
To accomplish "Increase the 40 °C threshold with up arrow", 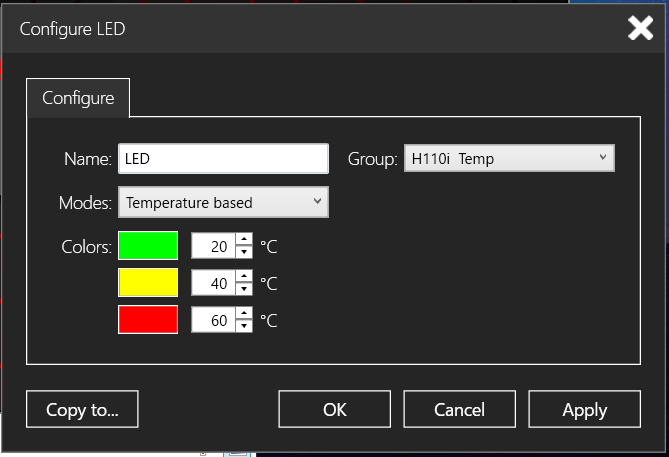I will pyautogui.click(x=244, y=276).
